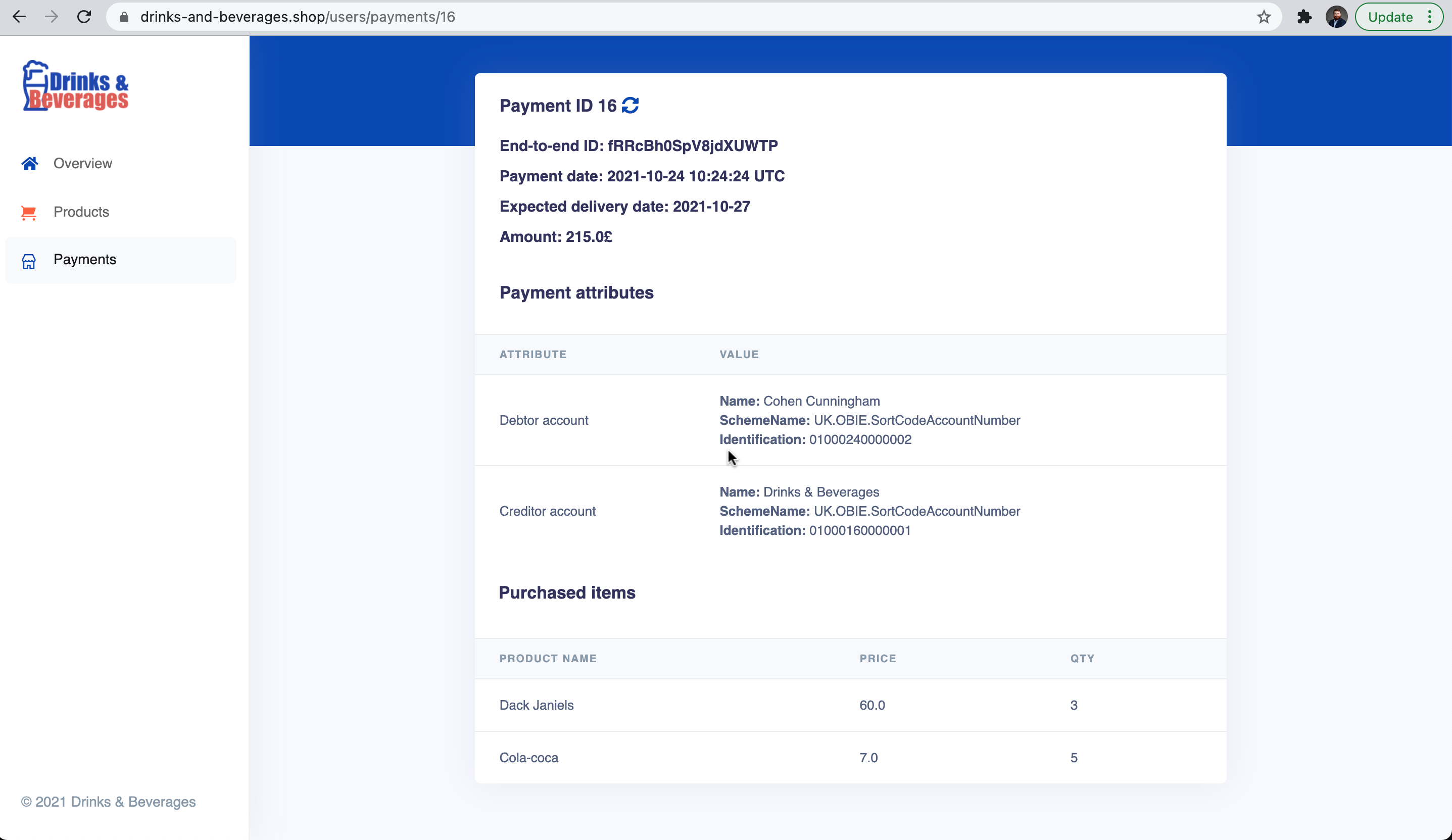1452x840 pixels.
Task: Click the refresh icon beside Payment ID 16
Action: [x=630, y=106]
